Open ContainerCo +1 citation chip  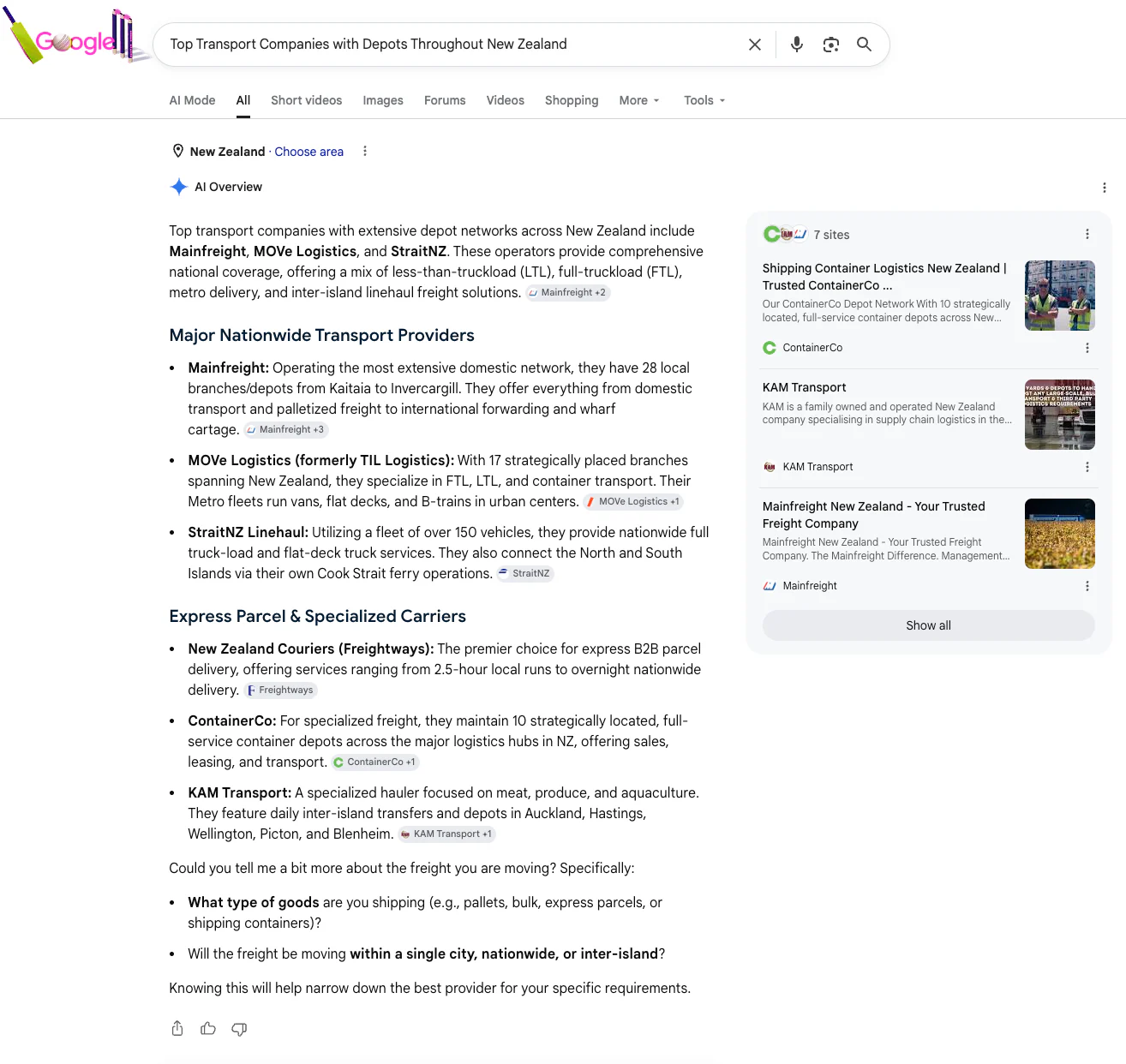[x=375, y=762]
